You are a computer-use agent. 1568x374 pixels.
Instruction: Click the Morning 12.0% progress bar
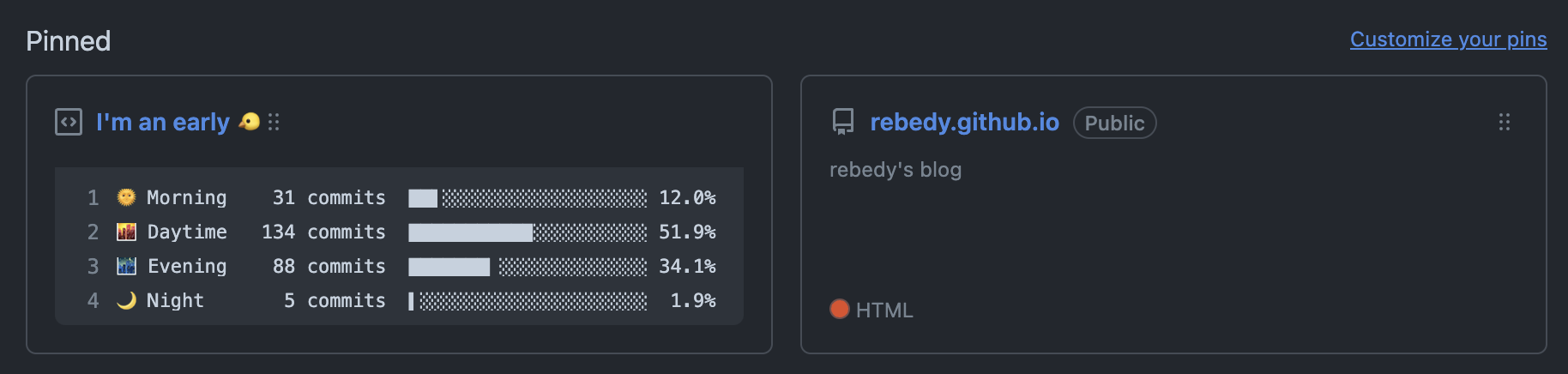tap(528, 197)
